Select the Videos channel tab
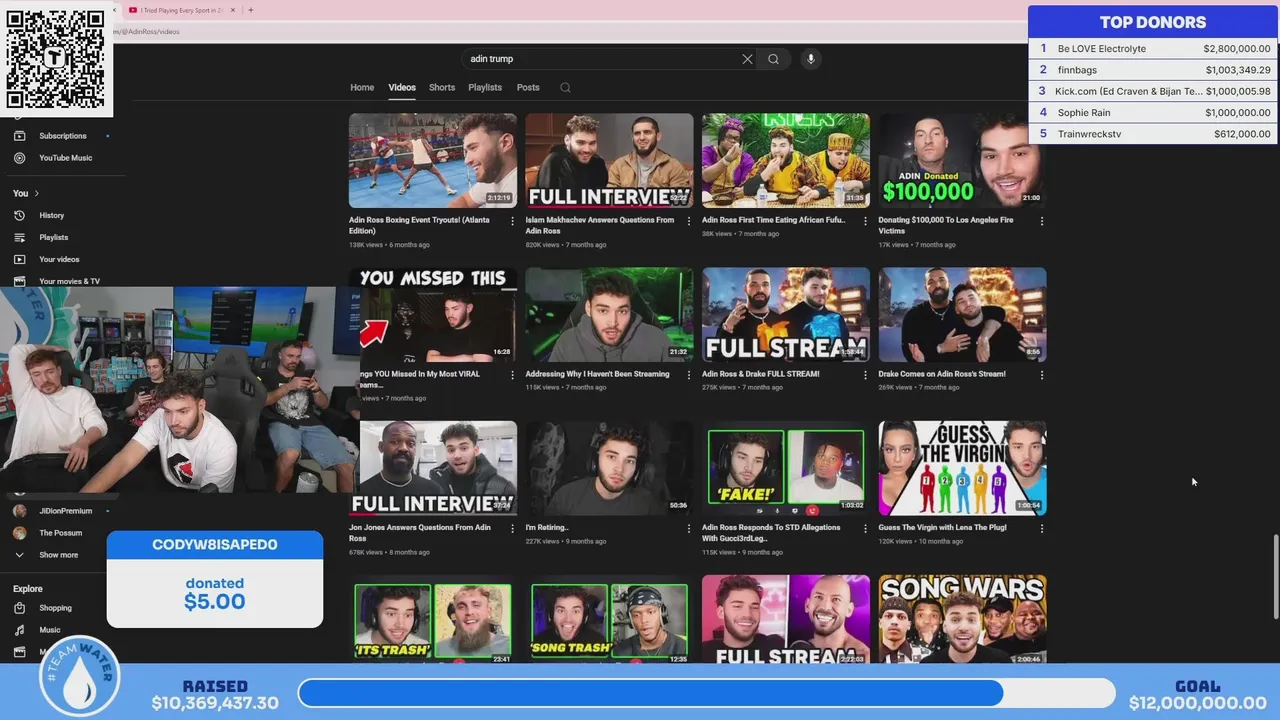Image resolution: width=1280 pixels, height=720 pixels. pyautogui.click(x=402, y=88)
